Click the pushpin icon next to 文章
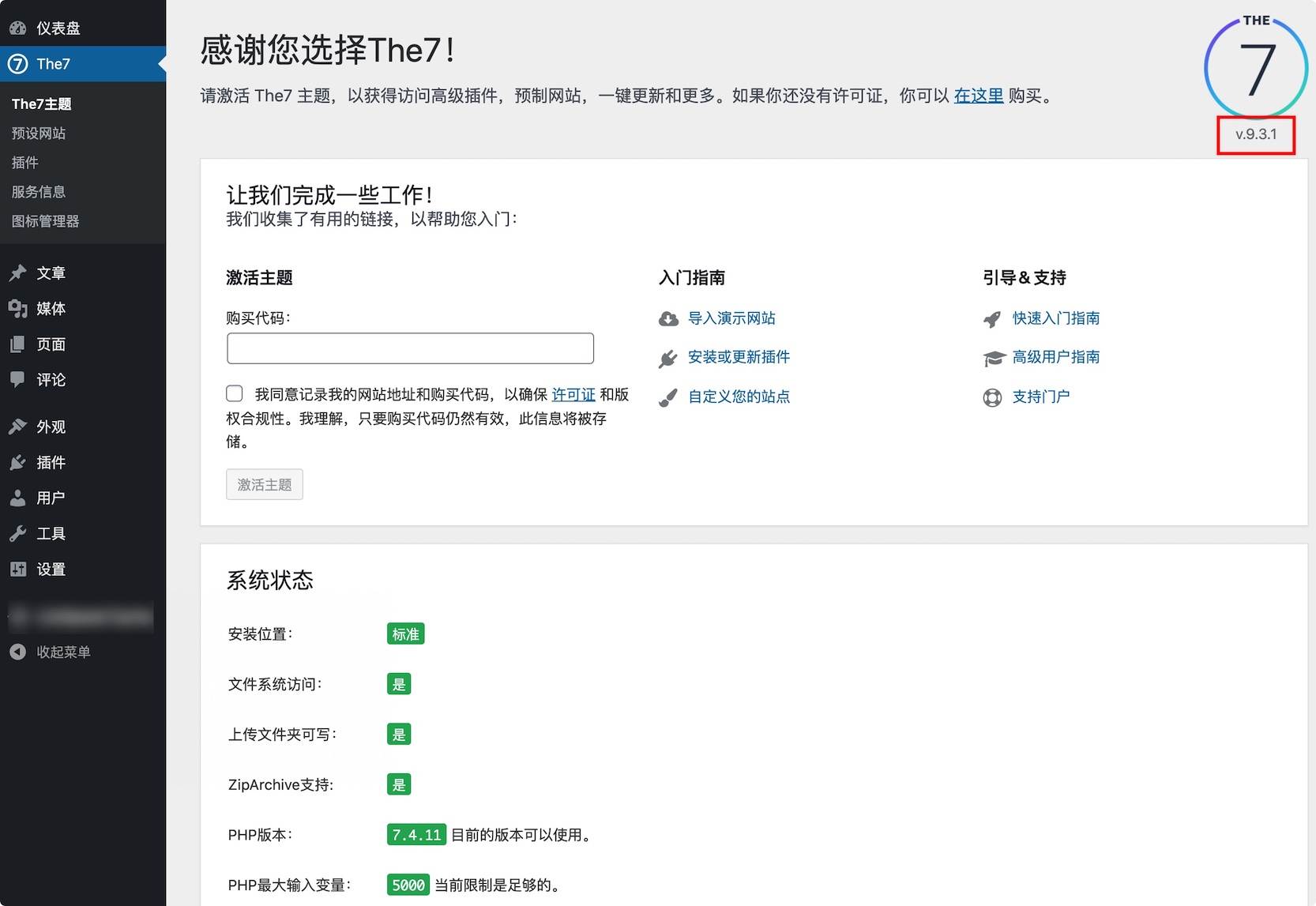The image size is (1316, 906). click(x=17, y=273)
